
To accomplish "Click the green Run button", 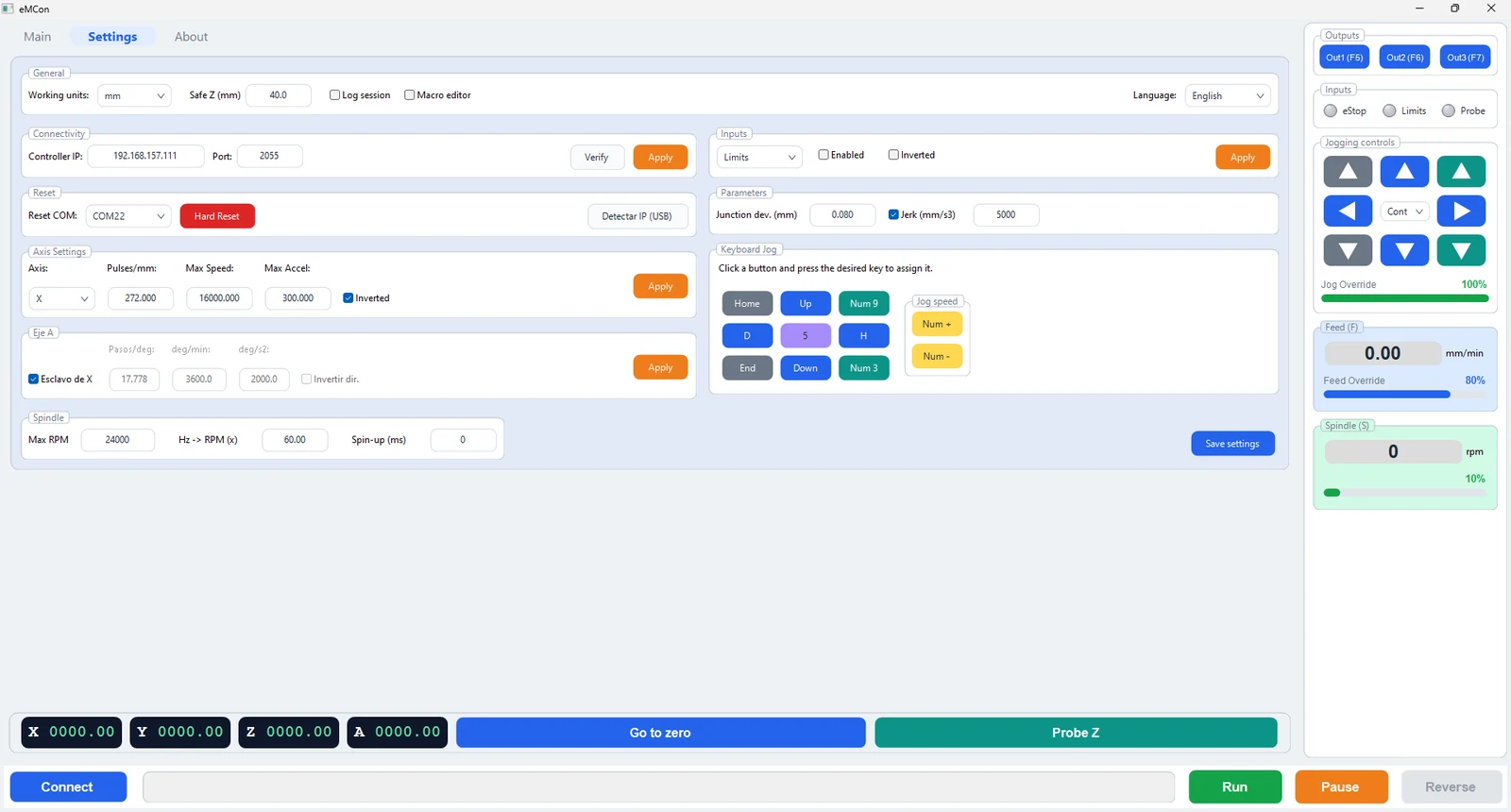I will pyautogui.click(x=1235, y=787).
